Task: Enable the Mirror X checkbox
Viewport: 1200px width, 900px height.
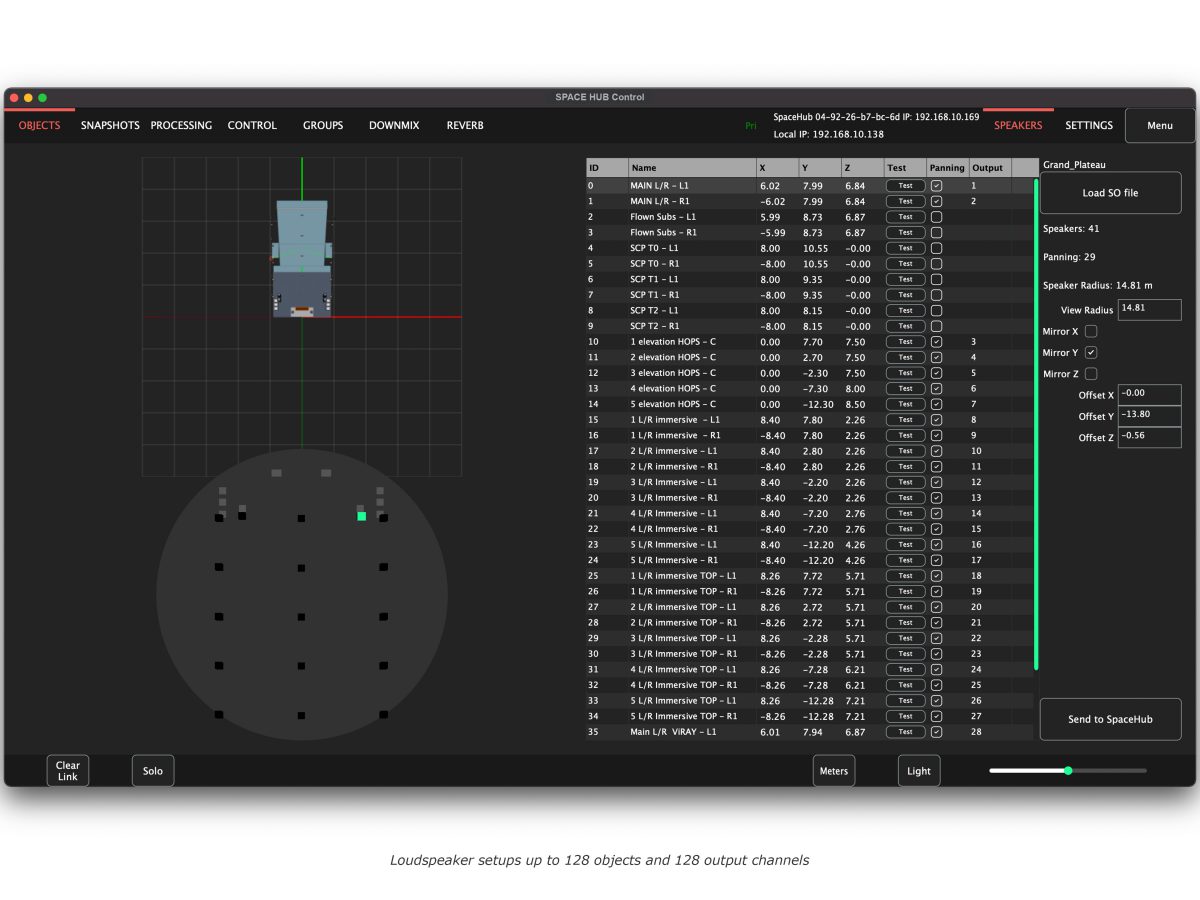Action: [1091, 332]
